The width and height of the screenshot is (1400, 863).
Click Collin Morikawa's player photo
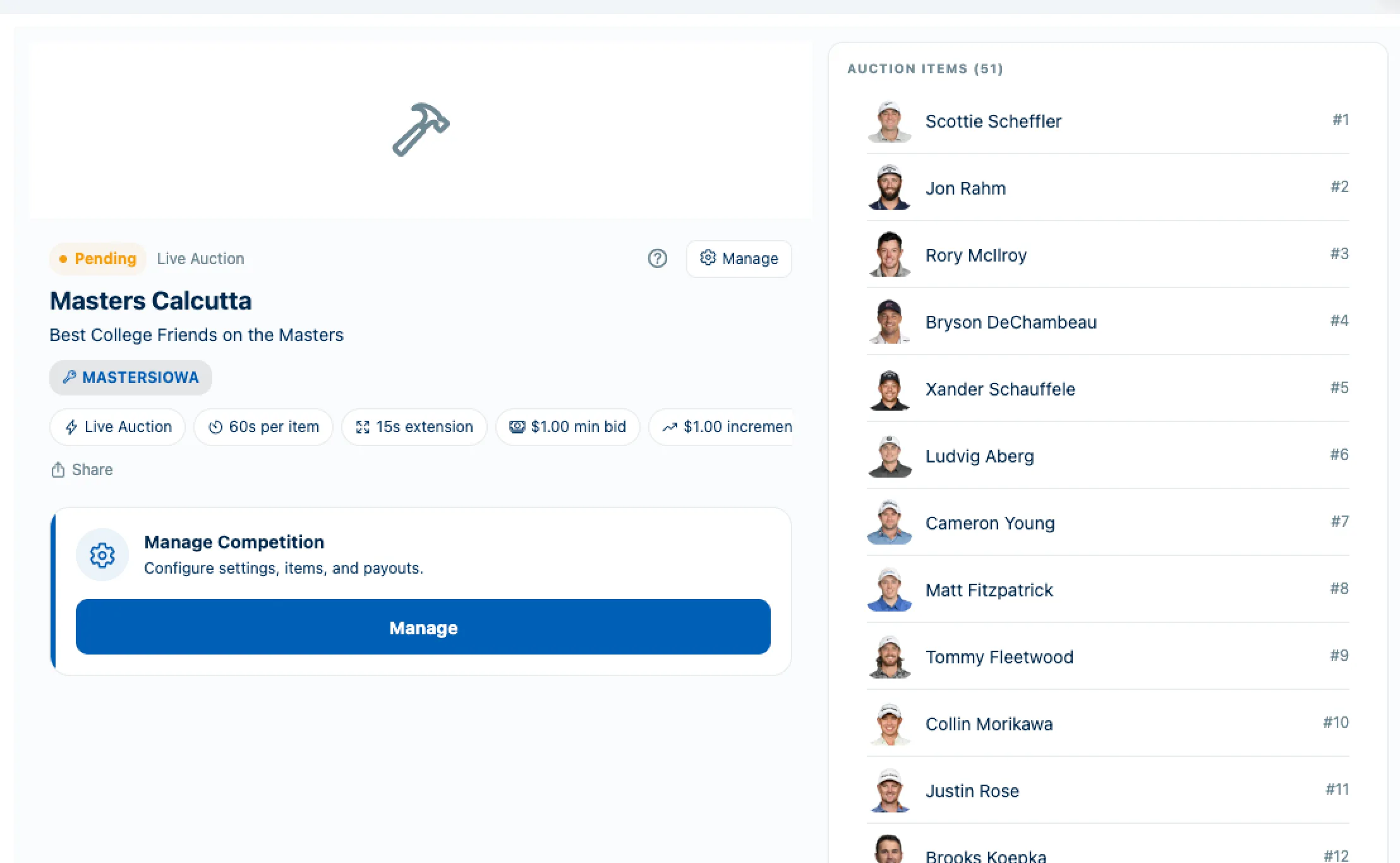click(890, 723)
